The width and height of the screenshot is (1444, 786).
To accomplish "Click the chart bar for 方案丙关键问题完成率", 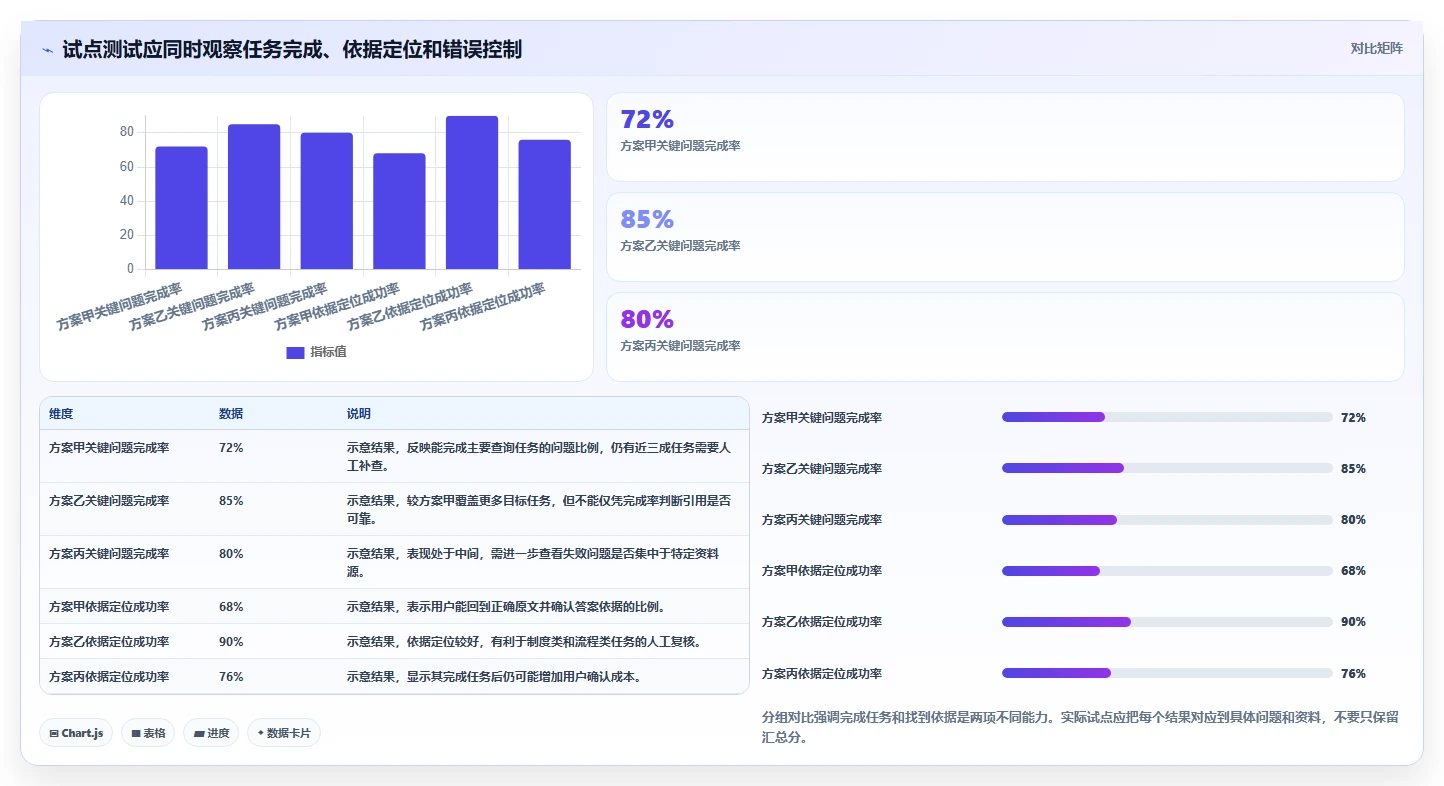I will pyautogui.click(x=327, y=201).
